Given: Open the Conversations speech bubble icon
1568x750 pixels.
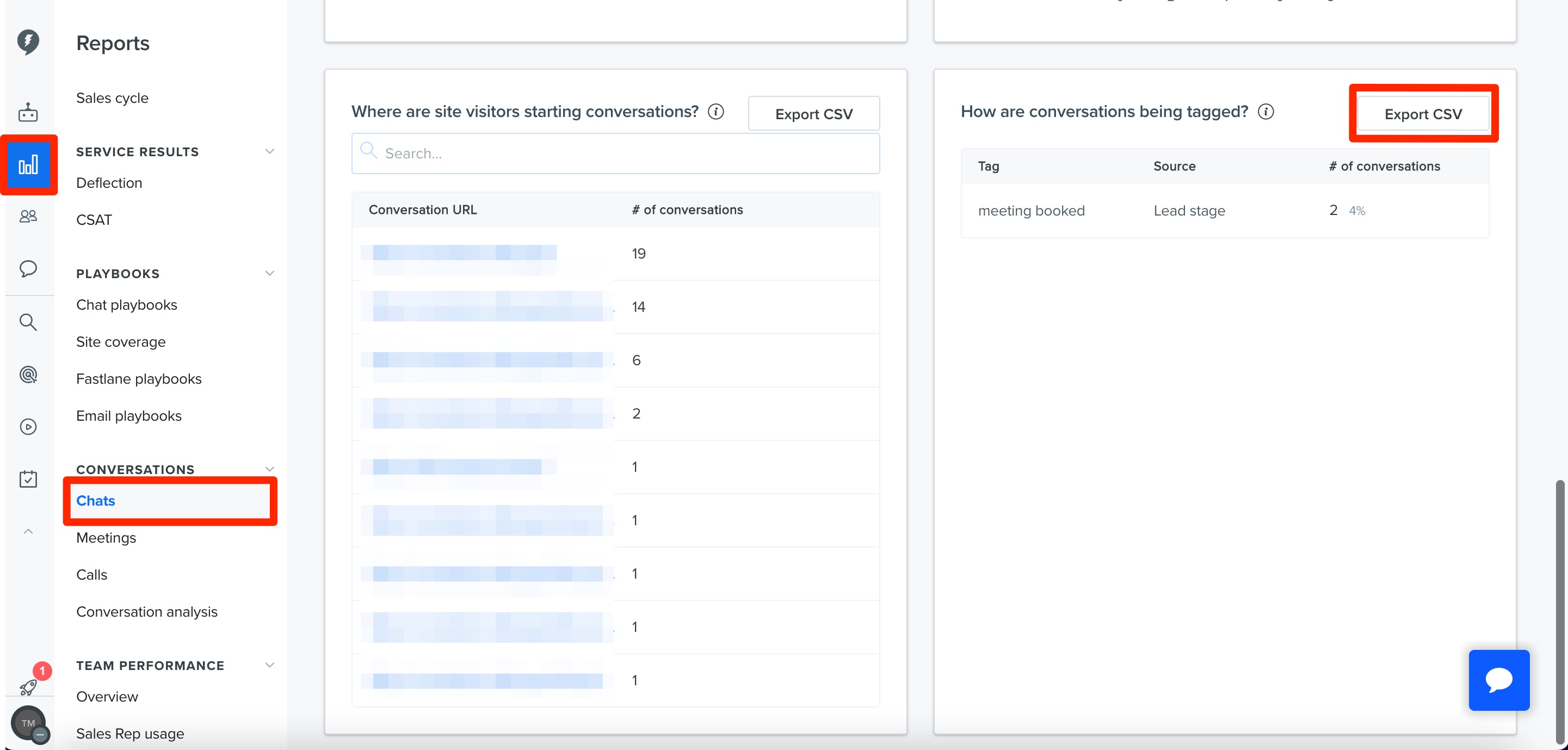Looking at the screenshot, I should (28, 268).
